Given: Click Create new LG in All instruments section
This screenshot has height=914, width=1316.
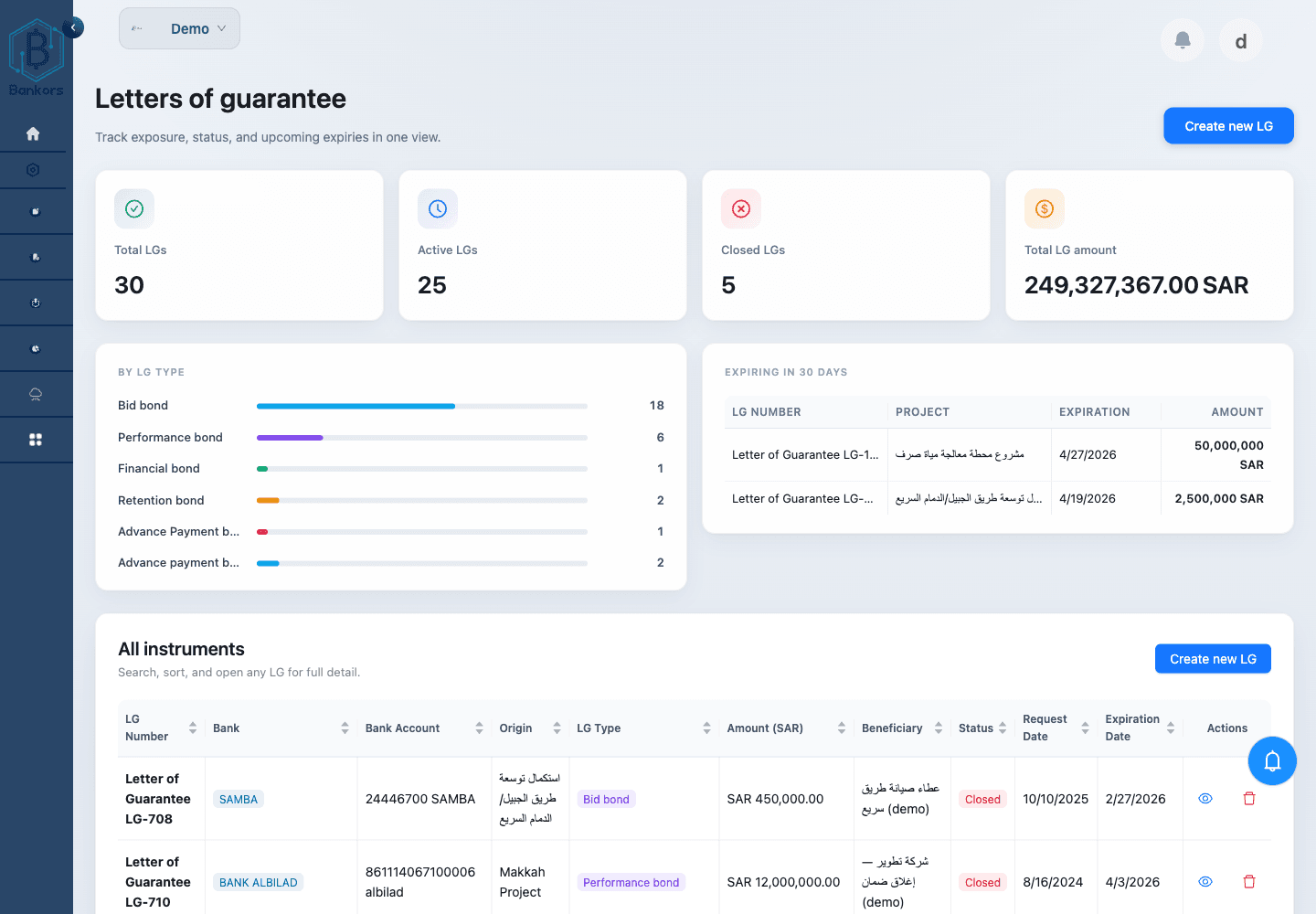Looking at the screenshot, I should point(1213,658).
